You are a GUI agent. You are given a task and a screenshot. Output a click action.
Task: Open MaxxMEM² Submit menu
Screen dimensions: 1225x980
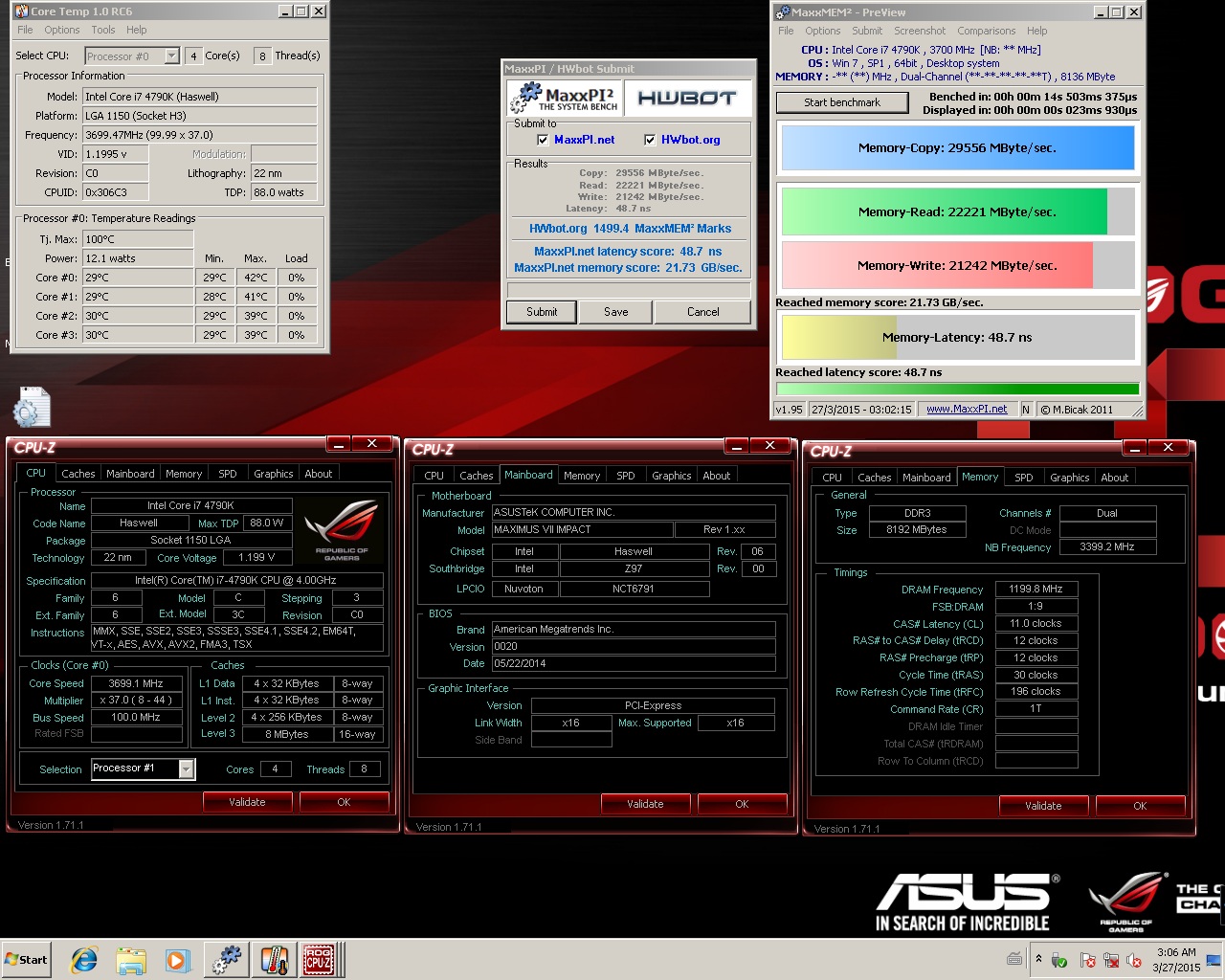(x=867, y=31)
